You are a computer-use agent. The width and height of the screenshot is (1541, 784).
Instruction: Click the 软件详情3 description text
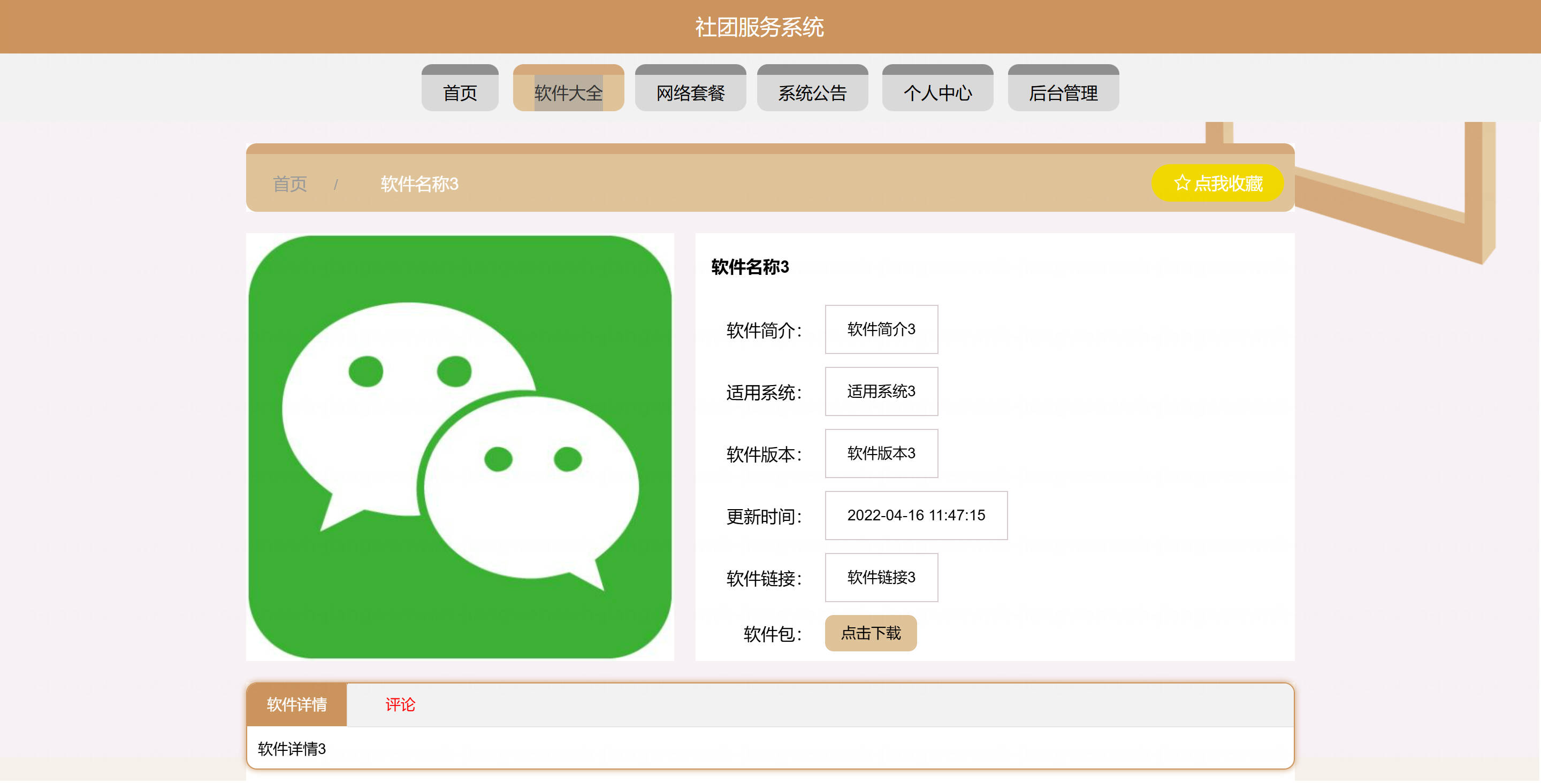click(292, 749)
